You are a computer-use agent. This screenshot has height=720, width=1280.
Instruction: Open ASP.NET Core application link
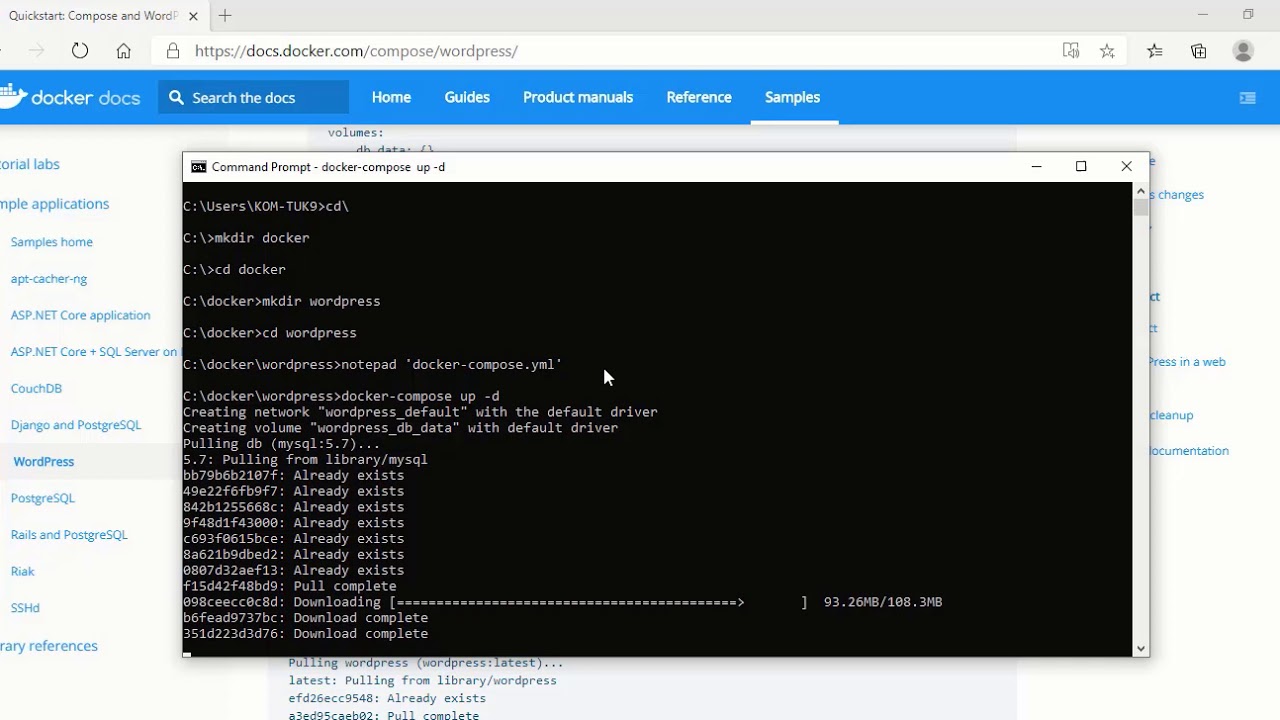pyautogui.click(x=80, y=315)
